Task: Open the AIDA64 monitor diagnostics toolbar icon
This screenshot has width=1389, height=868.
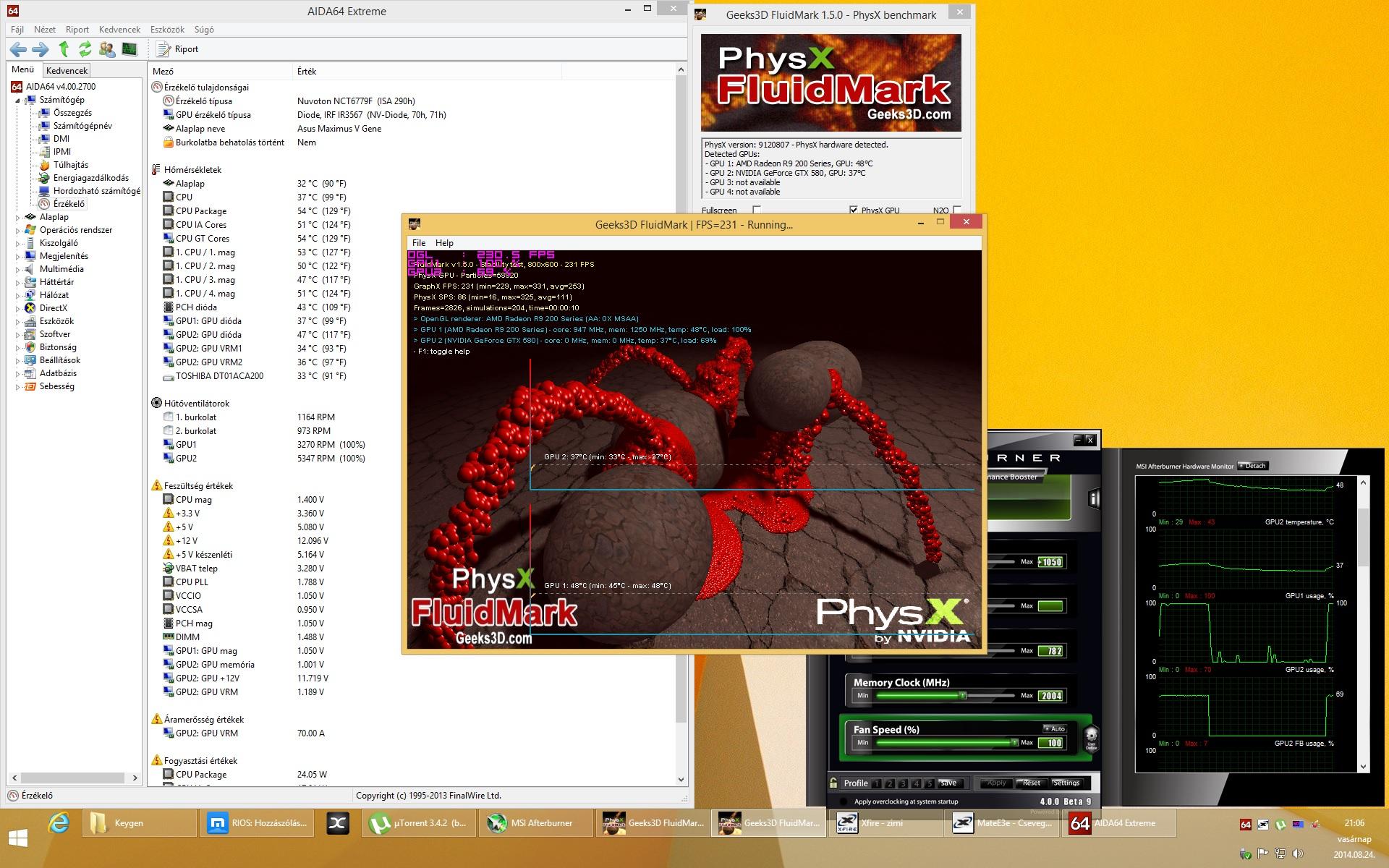Action: [129, 49]
